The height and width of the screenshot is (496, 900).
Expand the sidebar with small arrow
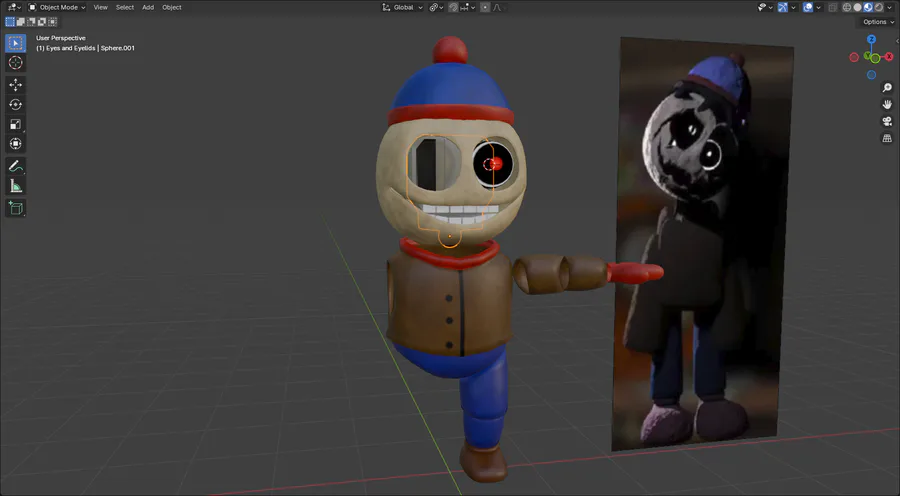pos(897,41)
